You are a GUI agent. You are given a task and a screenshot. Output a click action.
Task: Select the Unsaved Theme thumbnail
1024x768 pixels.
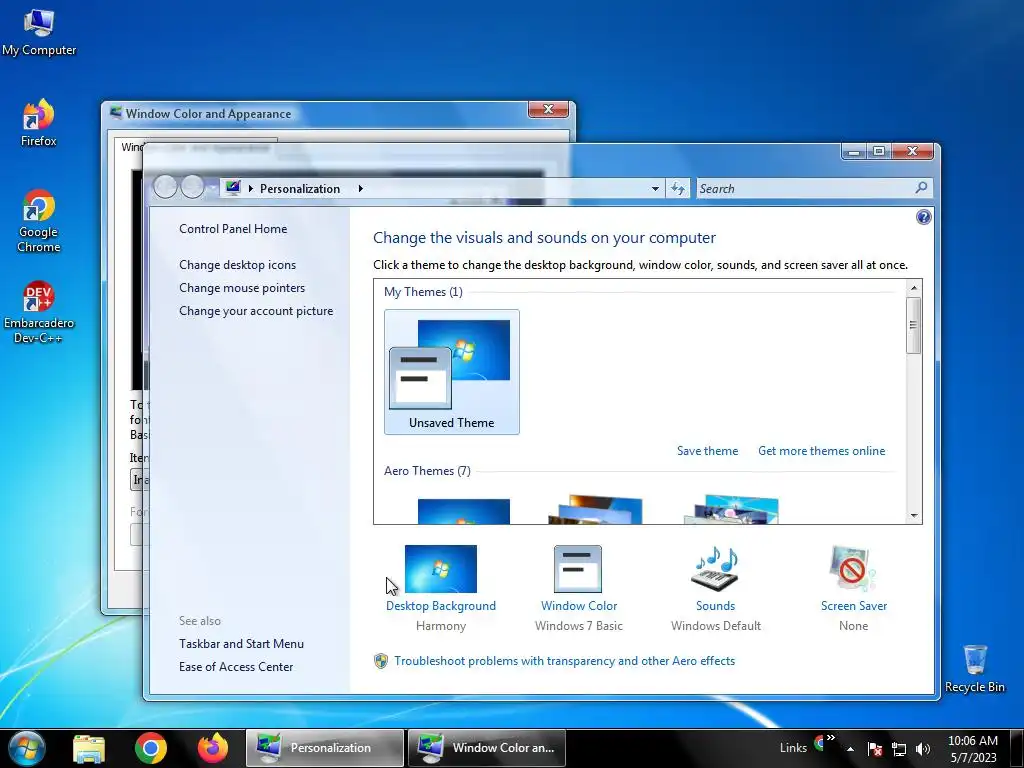coord(452,372)
